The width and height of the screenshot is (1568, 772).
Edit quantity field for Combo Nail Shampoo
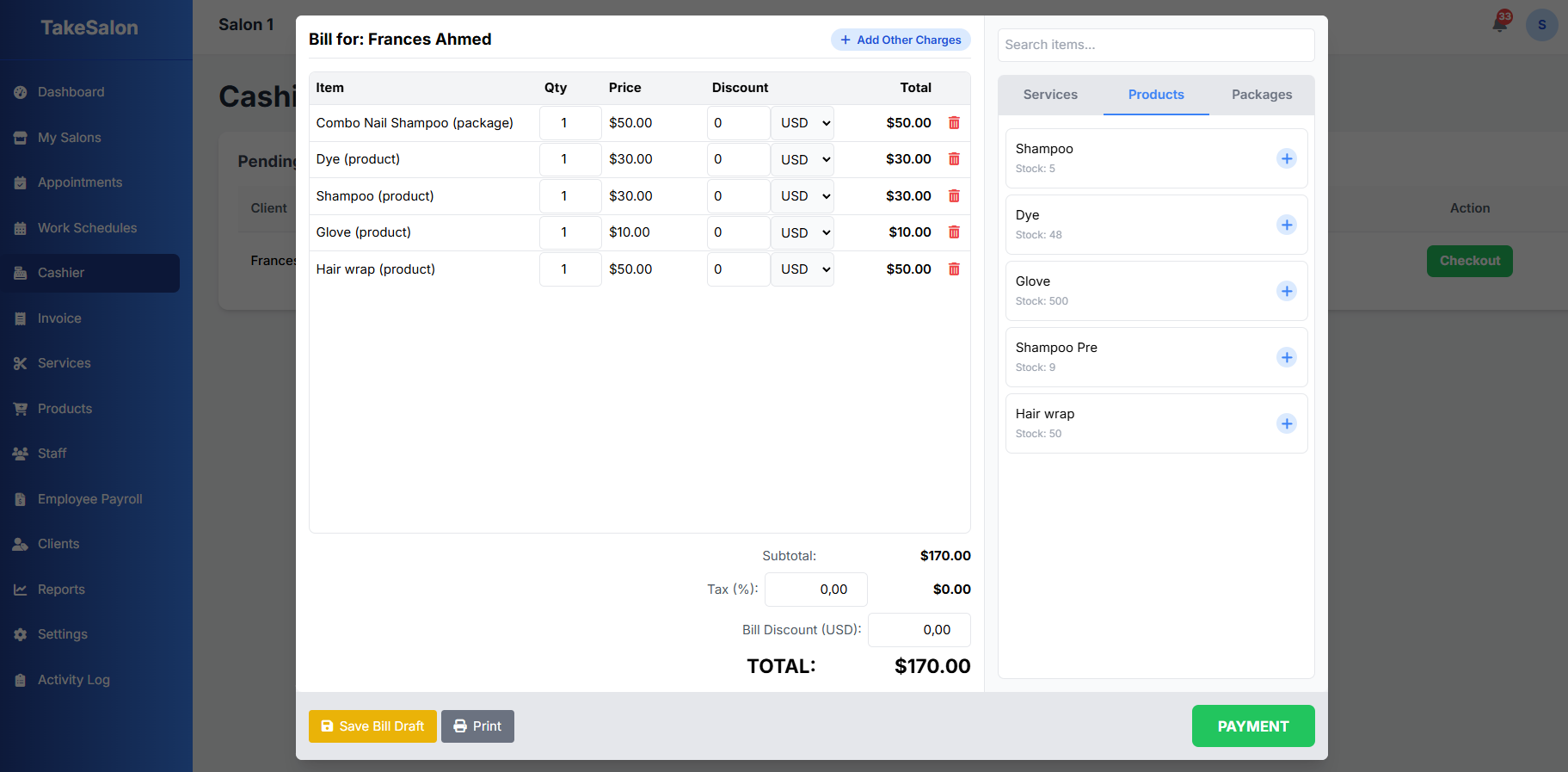pyautogui.click(x=570, y=123)
